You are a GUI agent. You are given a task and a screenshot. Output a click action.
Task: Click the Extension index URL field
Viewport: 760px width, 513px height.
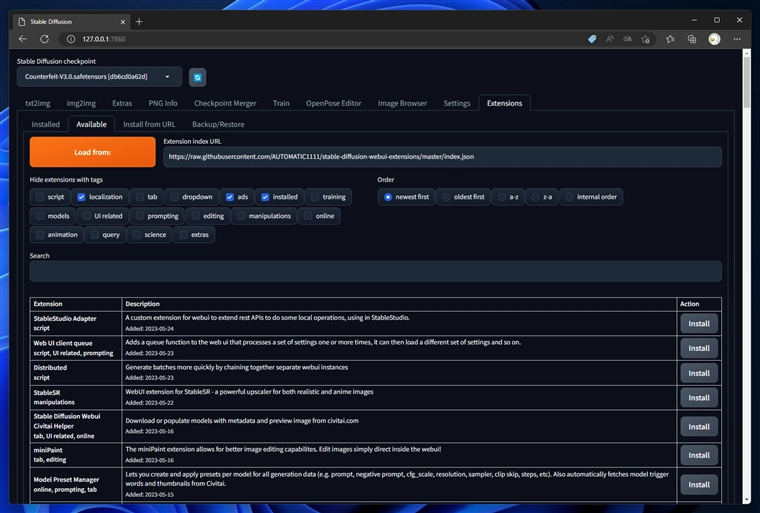click(442, 157)
